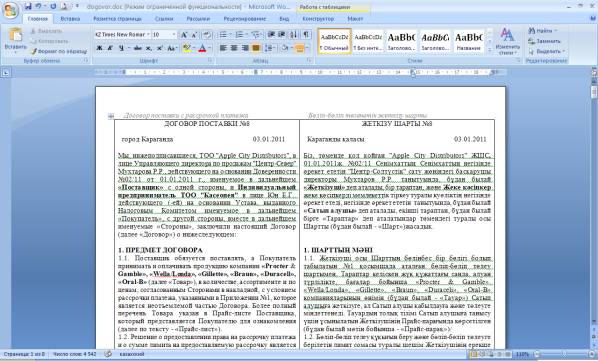Align text left

tap(223, 48)
